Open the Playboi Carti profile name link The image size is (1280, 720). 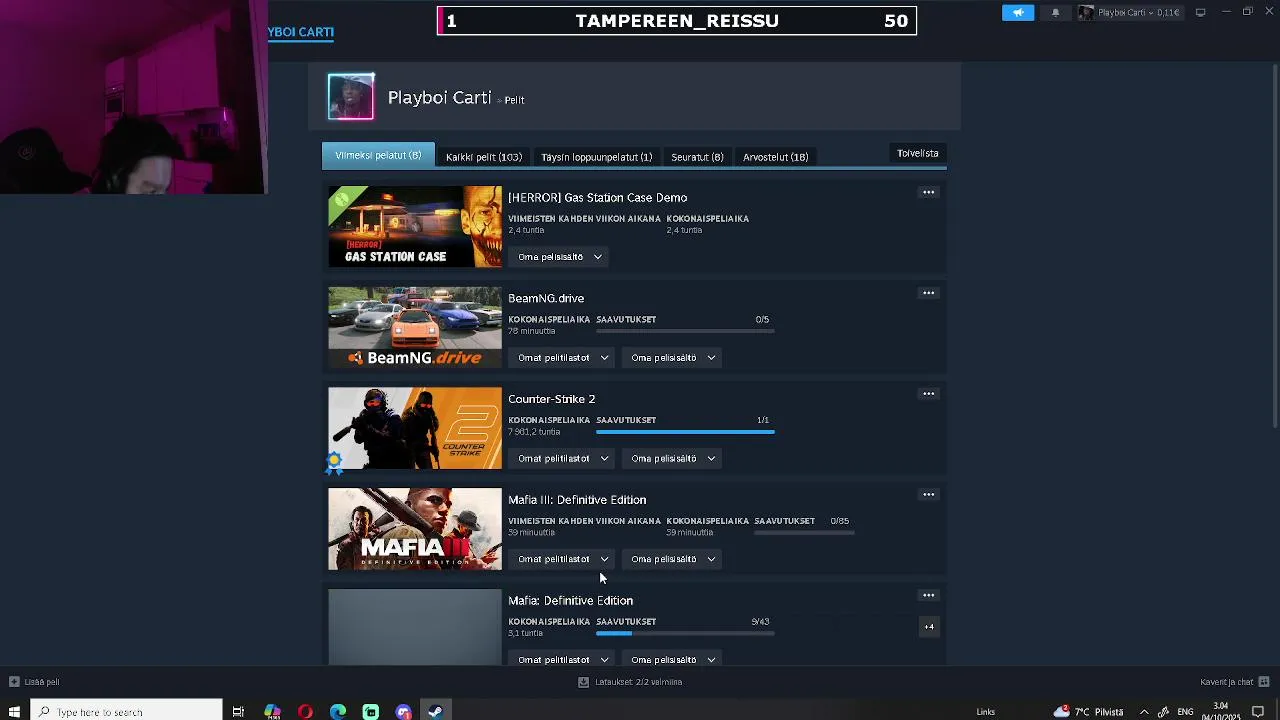(439, 97)
